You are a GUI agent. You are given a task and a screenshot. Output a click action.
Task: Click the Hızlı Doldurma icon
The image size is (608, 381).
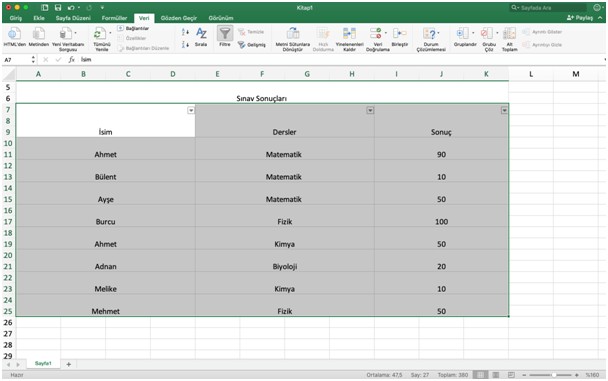[323, 34]
